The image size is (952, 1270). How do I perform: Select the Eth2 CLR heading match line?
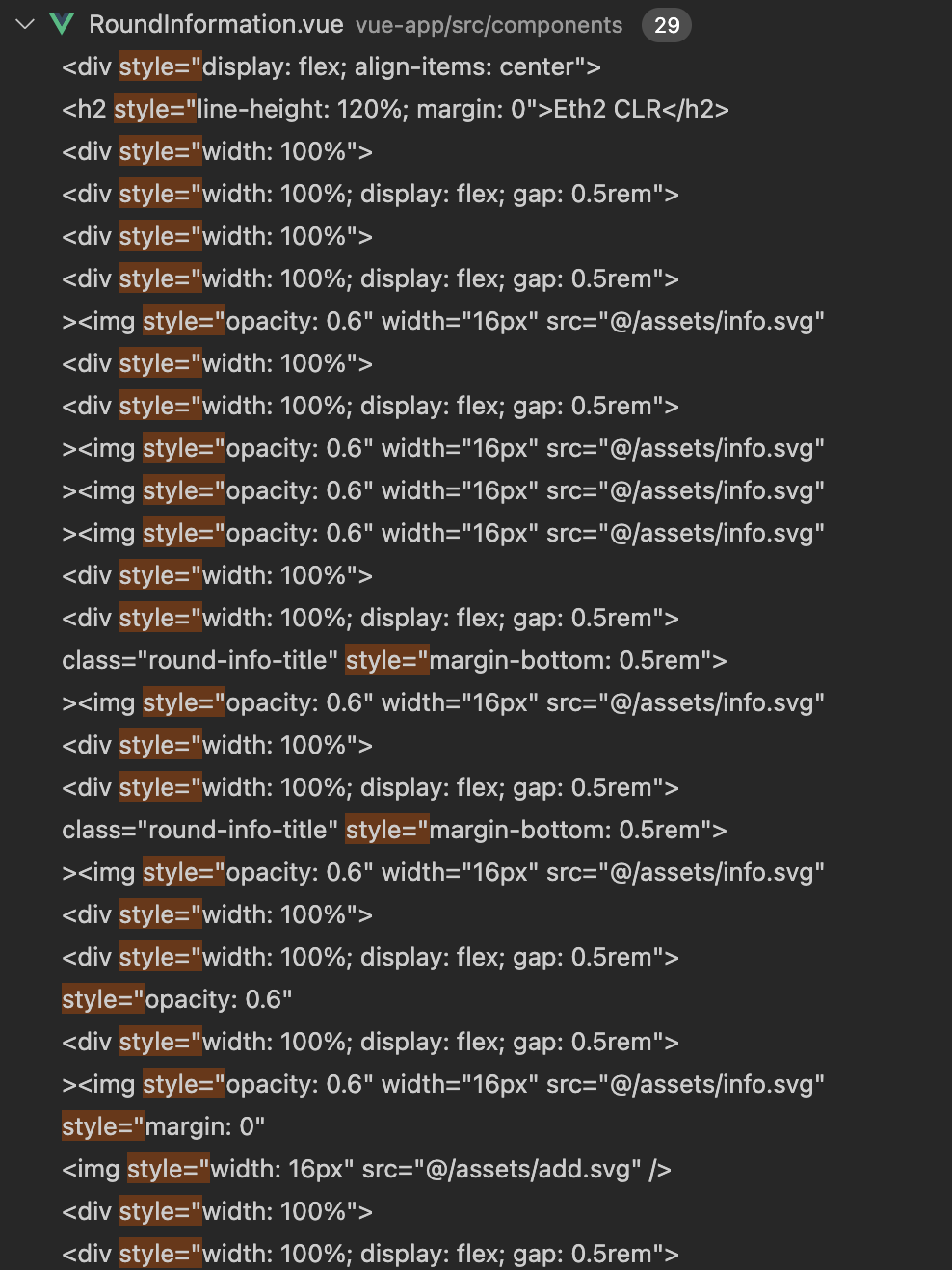pyautogui.click(x=395, y=109)
